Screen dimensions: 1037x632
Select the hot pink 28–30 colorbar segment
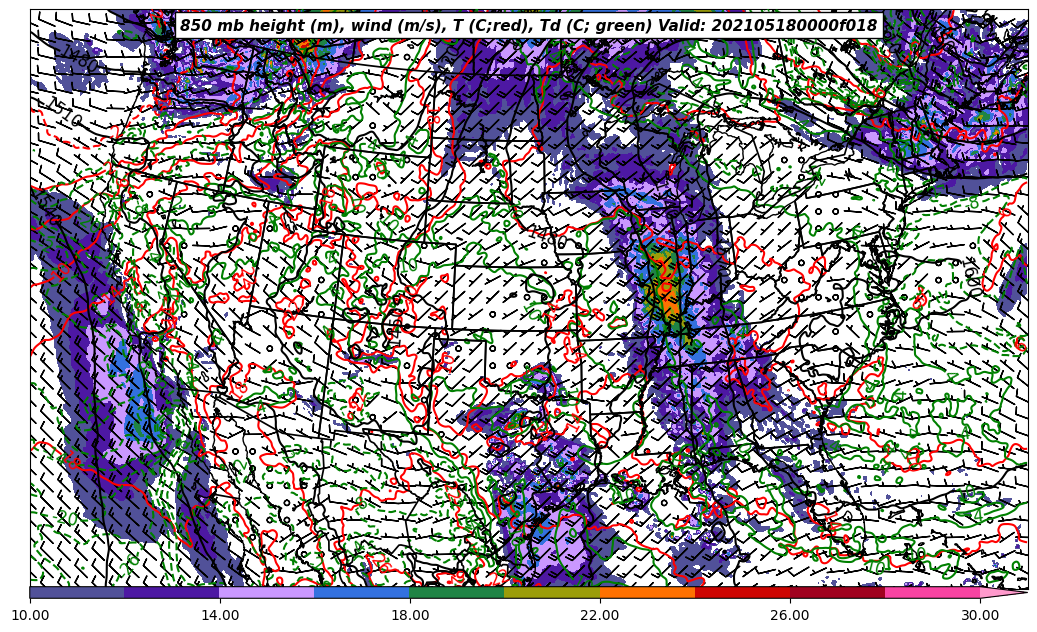coord(933,592)
